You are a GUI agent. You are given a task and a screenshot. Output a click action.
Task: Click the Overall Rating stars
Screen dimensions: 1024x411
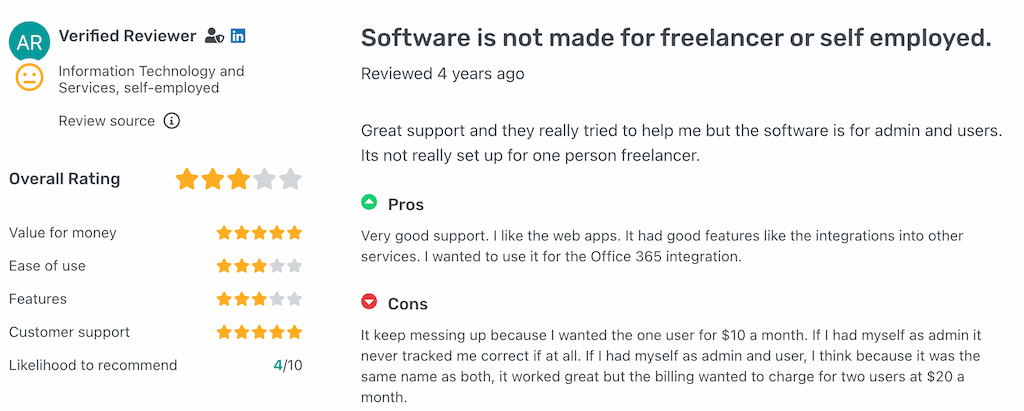pos(238,180)
